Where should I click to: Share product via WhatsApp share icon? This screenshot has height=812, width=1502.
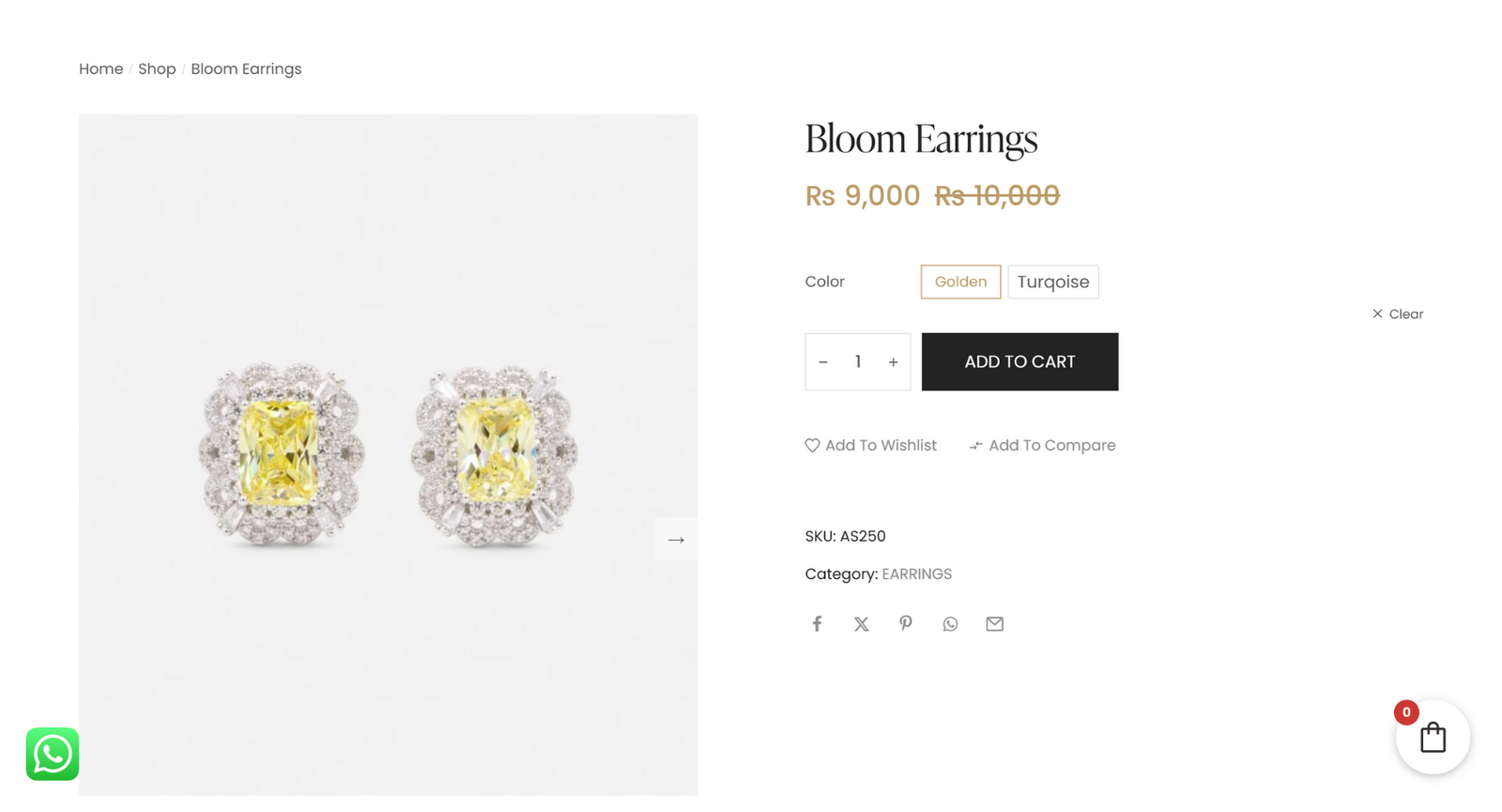click(x=950, y=624)
